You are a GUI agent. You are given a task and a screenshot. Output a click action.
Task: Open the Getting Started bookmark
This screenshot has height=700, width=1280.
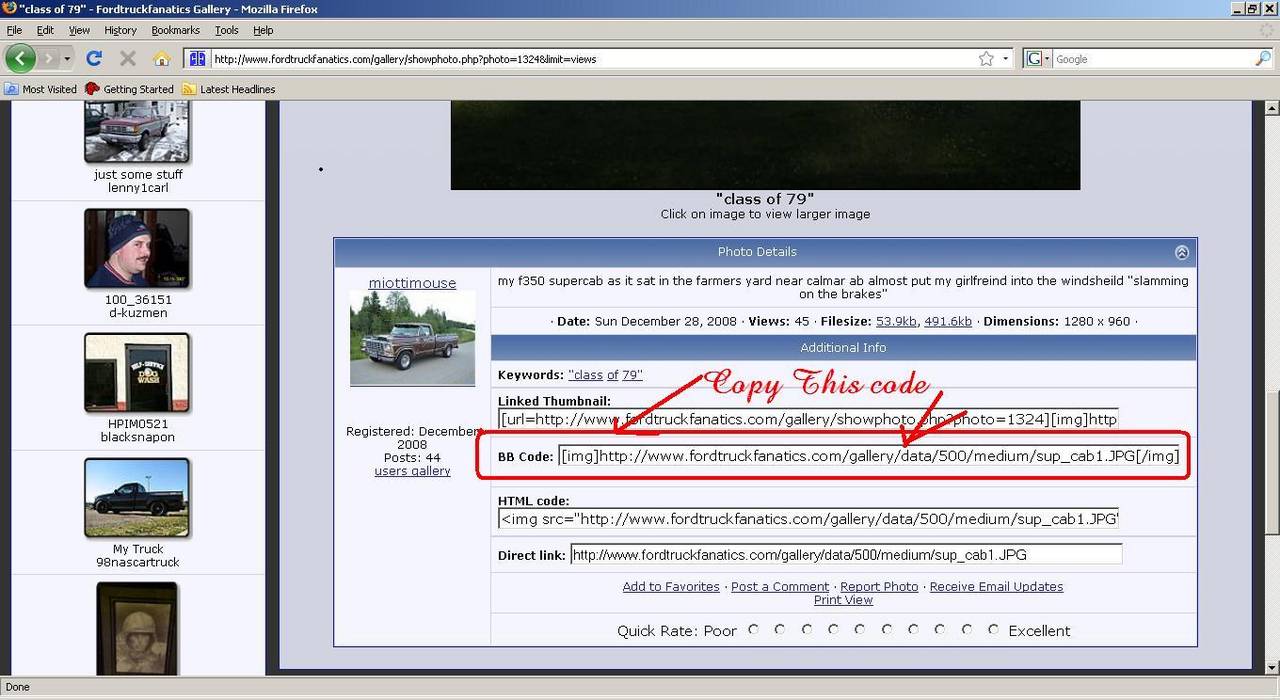(130, 89)
